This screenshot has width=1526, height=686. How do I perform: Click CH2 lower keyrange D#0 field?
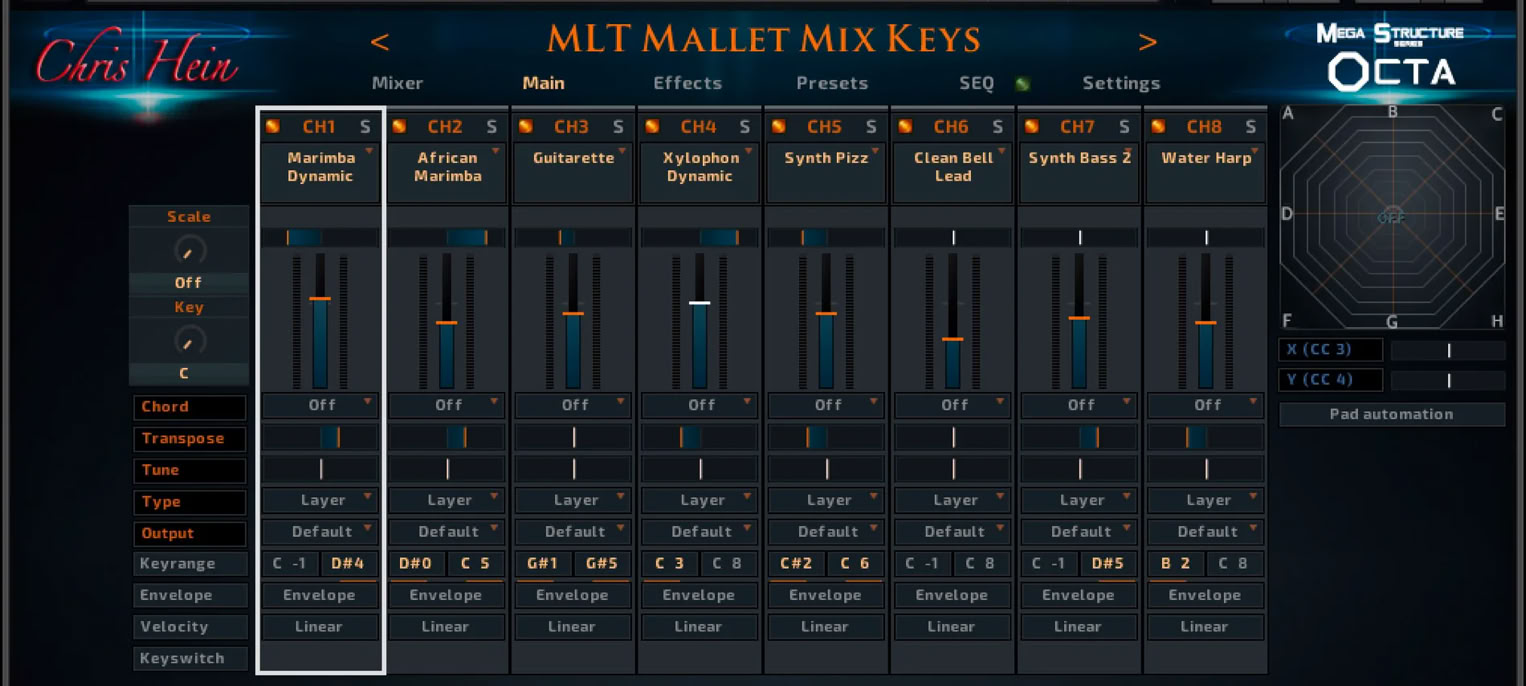417,564
